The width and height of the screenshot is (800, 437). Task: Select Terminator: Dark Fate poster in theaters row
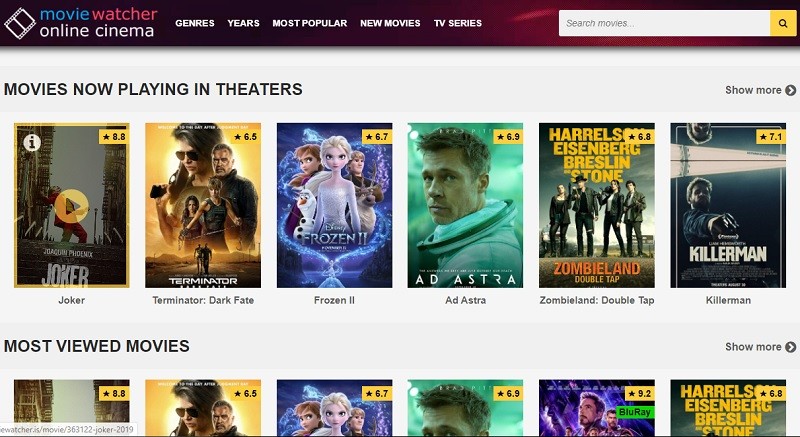(203, 205)
